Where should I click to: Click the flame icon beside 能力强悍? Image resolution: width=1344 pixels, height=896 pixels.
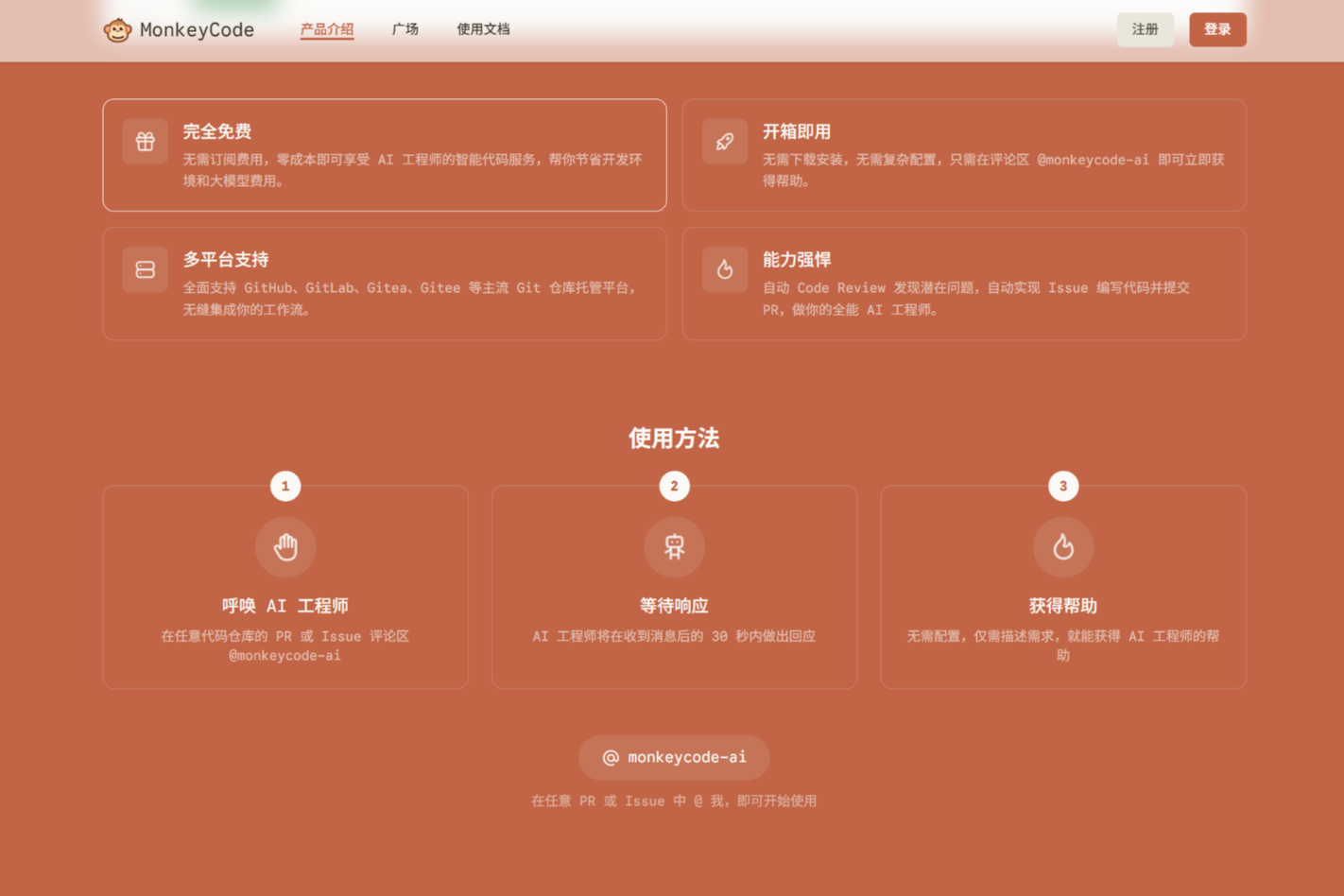[x=725, y=269]
